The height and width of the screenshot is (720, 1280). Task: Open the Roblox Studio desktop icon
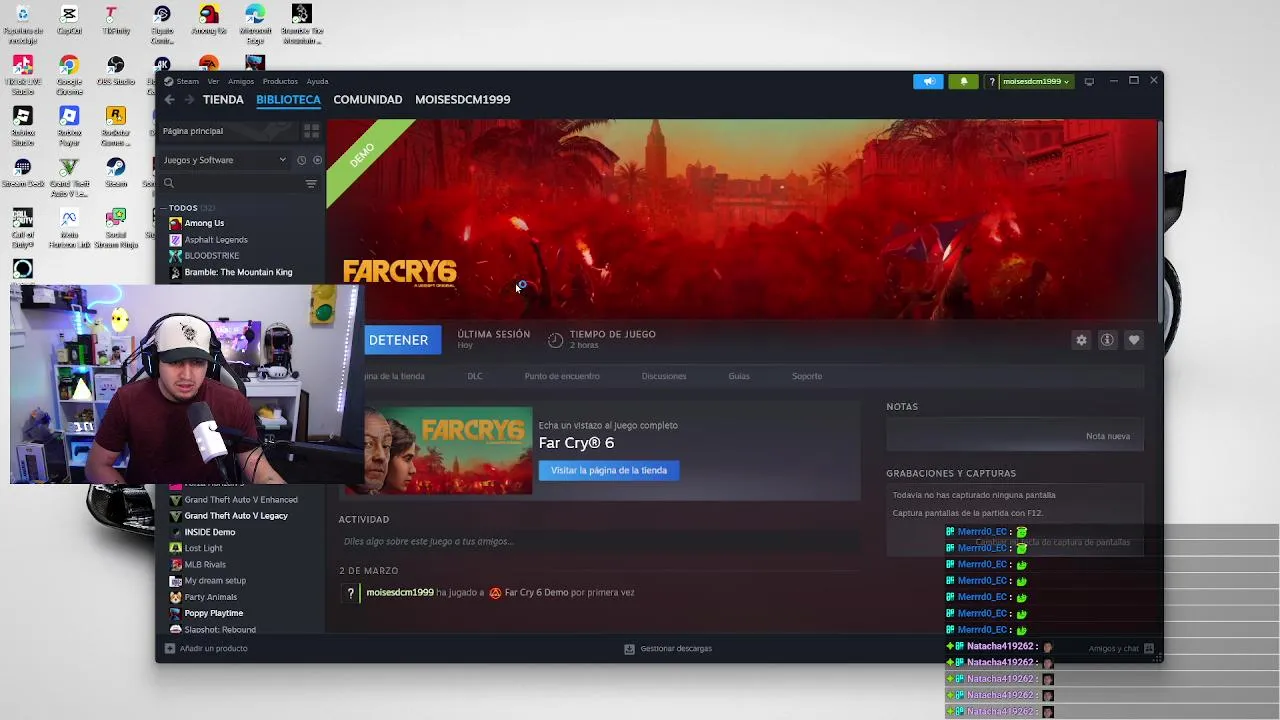click(x=22, y=125)
